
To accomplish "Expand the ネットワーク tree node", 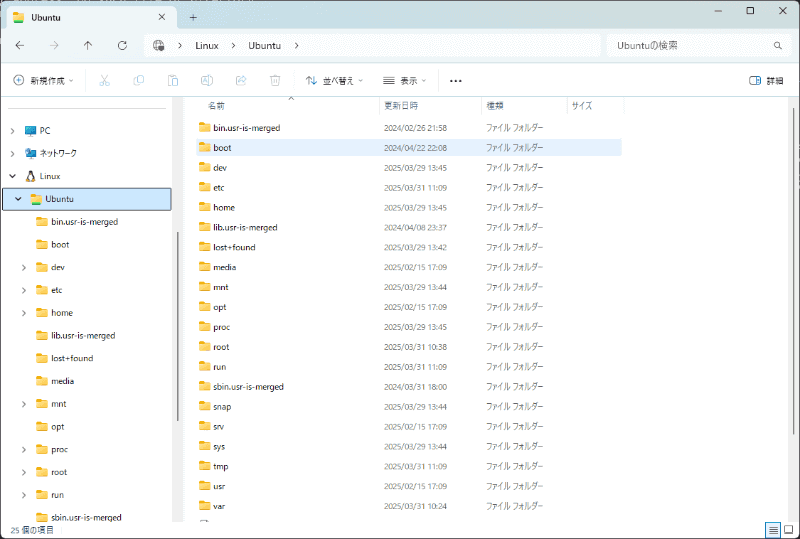I will (x=13, y=154).
